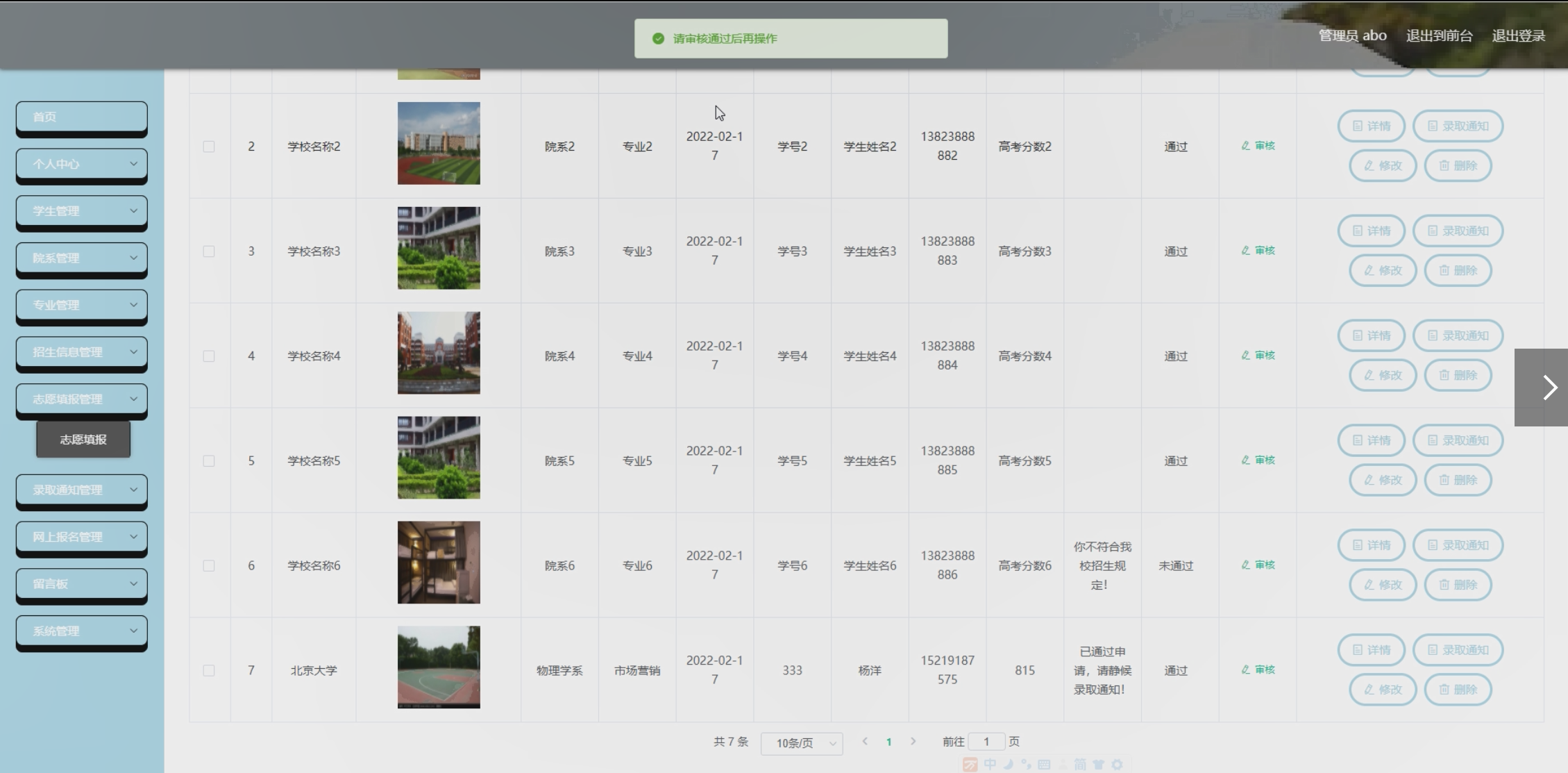Click 退出登录 in the header
This screenshot has height=773, width=1568.
pos(1518,36)
